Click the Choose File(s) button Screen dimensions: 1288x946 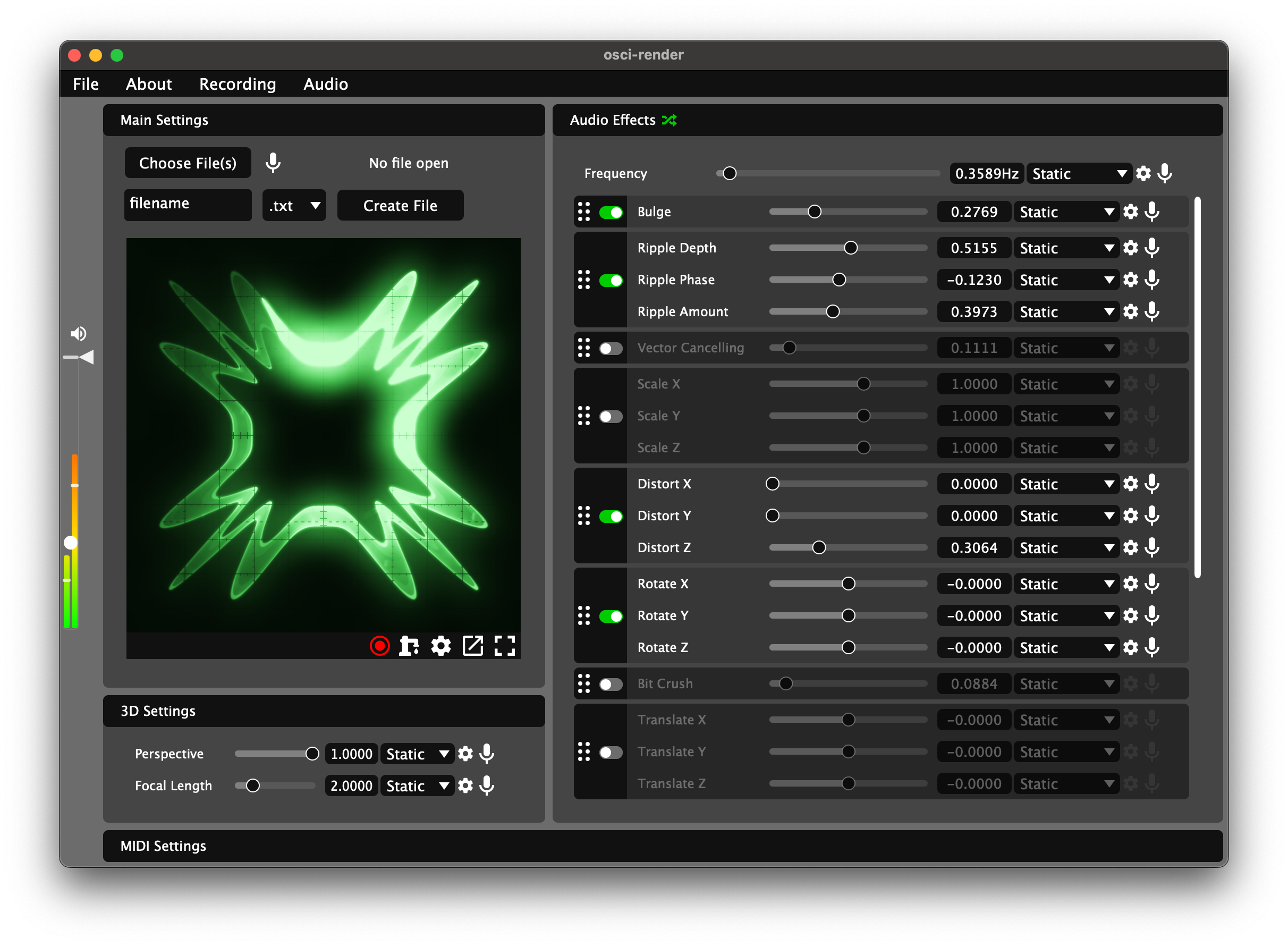pyautogui.click(x=188, y=163)
